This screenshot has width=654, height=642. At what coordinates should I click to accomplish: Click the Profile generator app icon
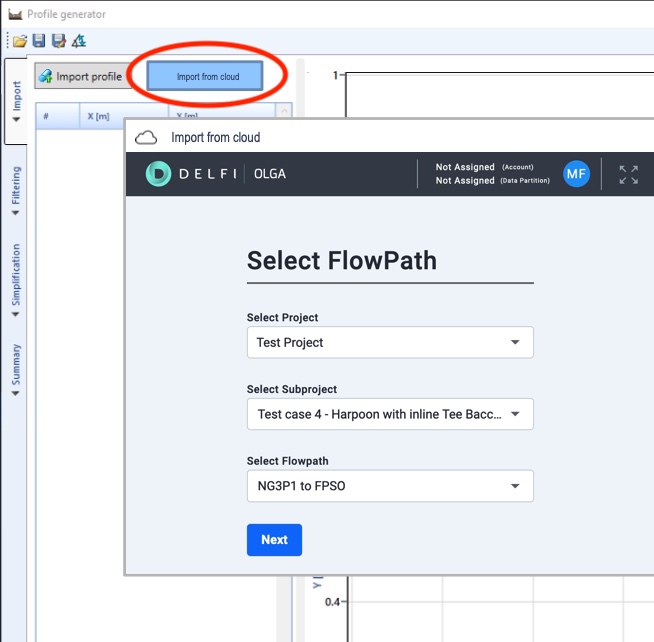pos(15,15)
